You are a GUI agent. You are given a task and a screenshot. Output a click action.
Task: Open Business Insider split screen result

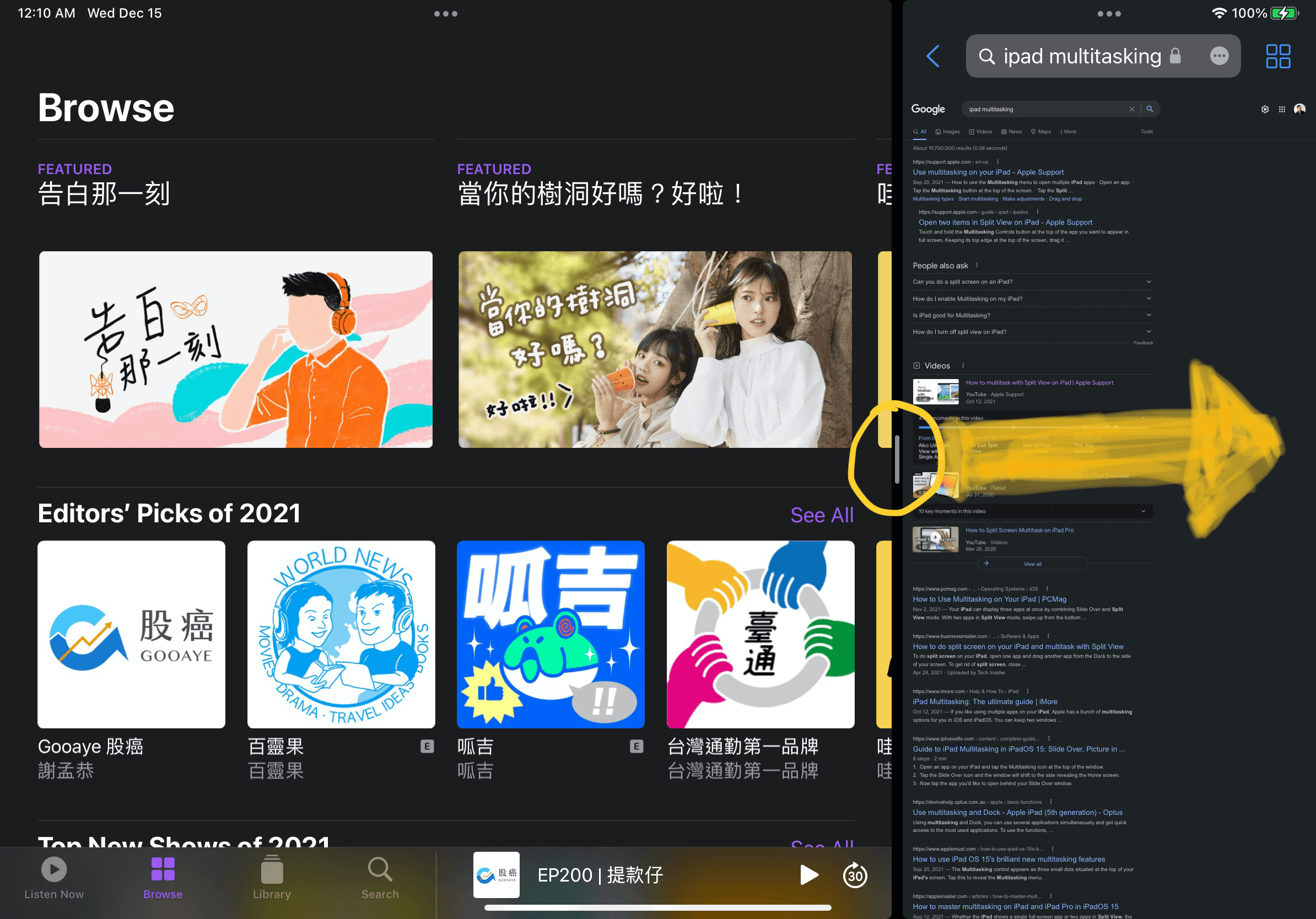(1018, 647)
